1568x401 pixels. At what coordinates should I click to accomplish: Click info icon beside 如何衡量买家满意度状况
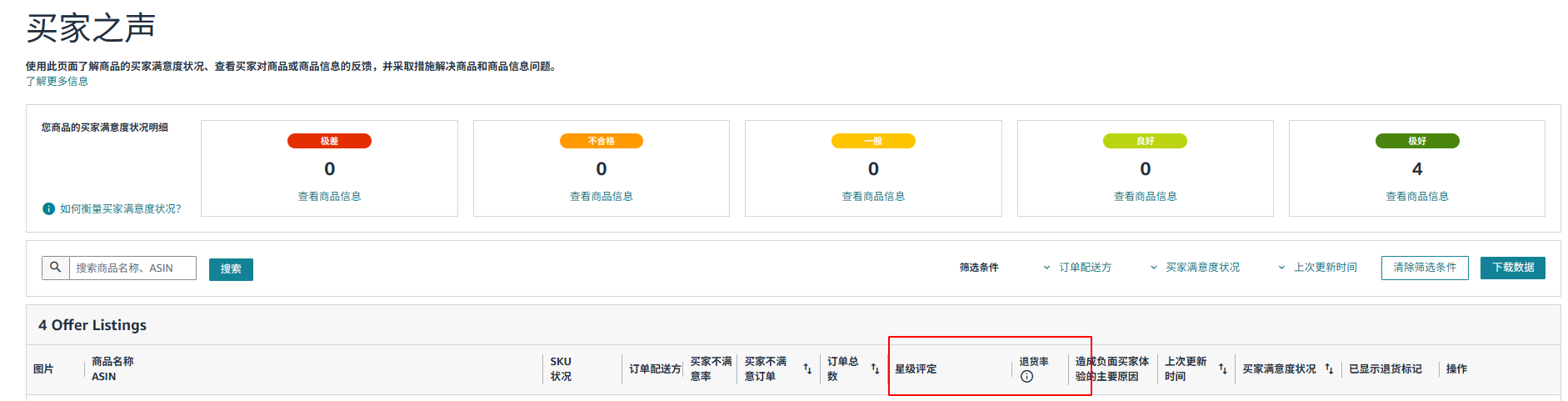click(49, 208)
